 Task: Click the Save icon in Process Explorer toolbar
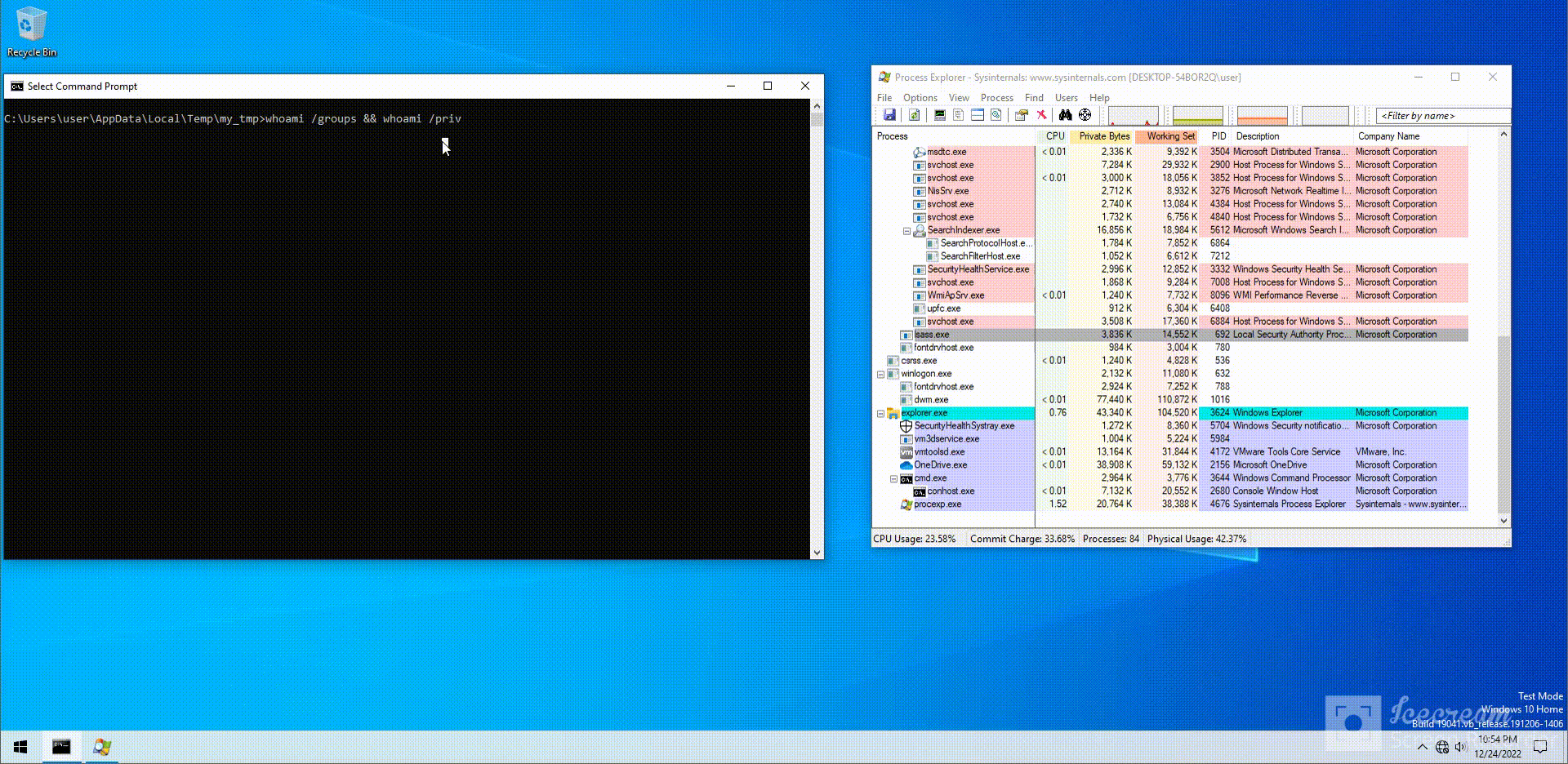(x=889, y=115)
